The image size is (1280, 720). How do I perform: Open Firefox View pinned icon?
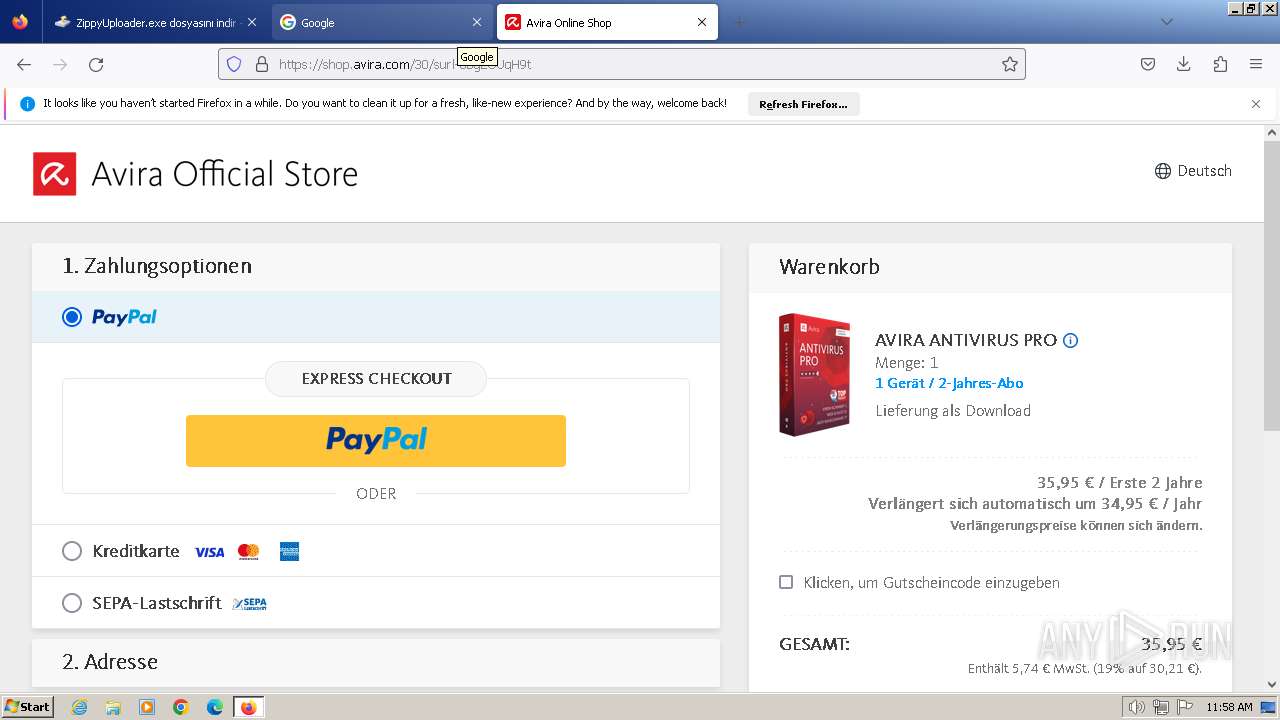(20, 22)
